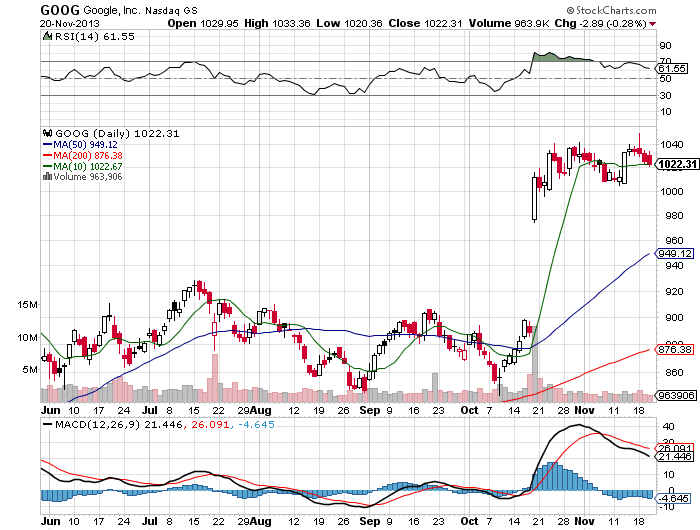Screen dimensions: 700x530
Task: Click the candlestick icon beside GOOG (Daily)
Action: [47, 133]
